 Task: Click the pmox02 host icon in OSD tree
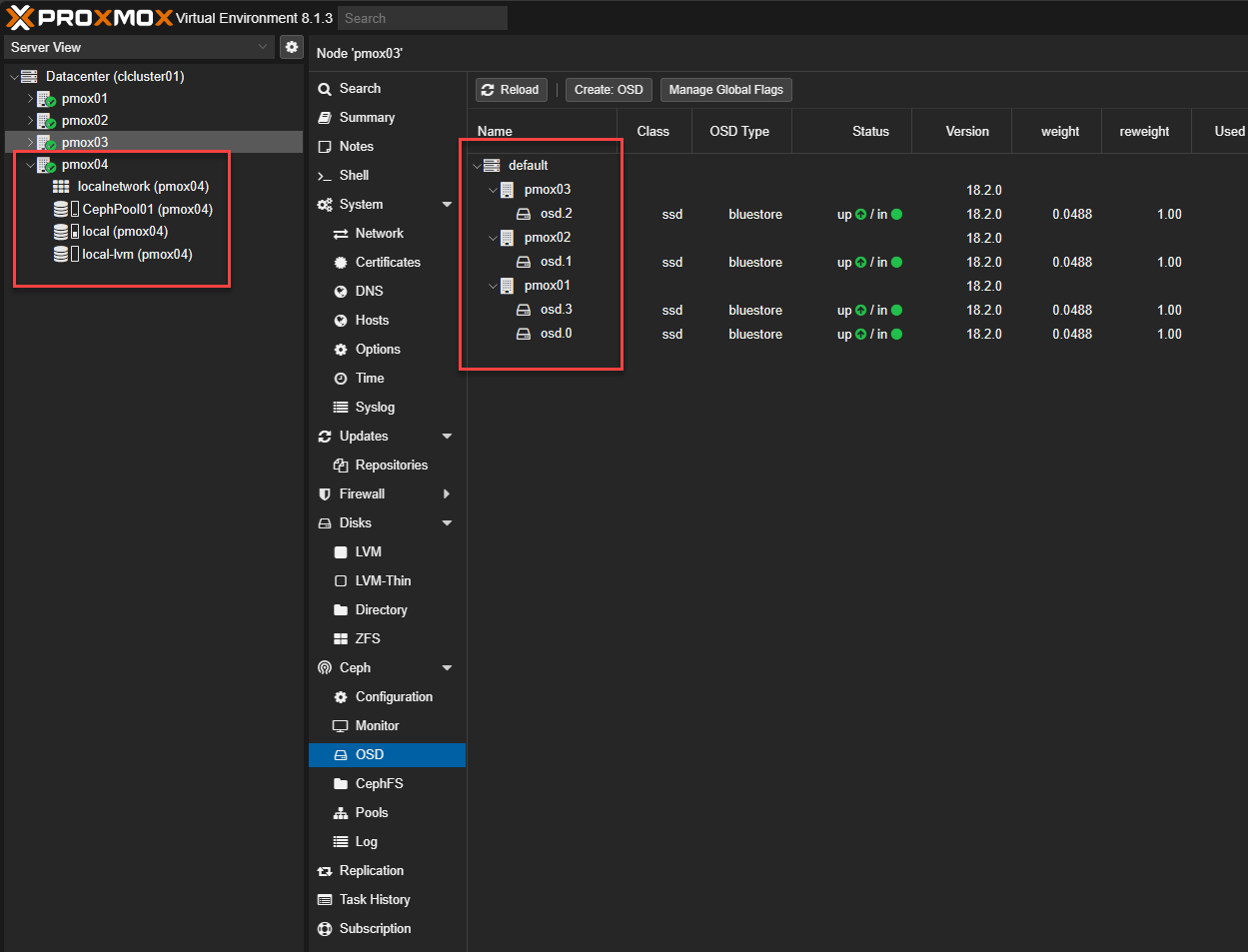click(x=508, y=238)
